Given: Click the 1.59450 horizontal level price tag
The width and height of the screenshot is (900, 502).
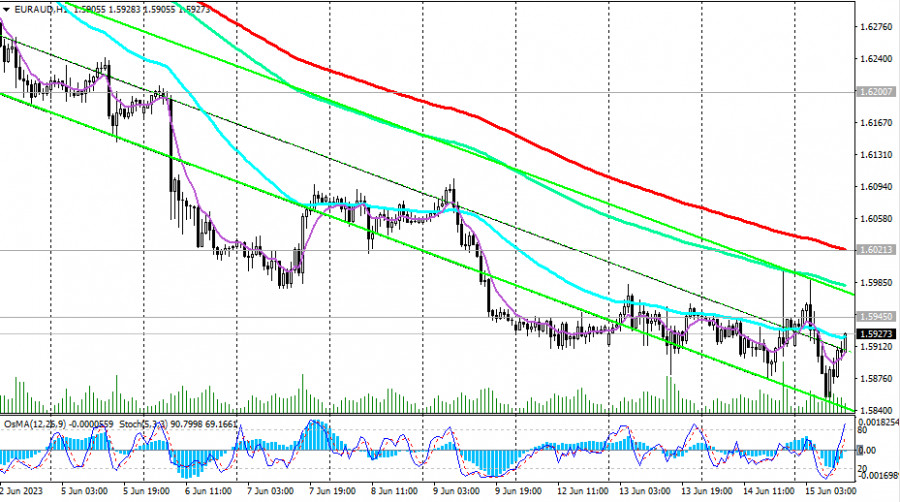Looking at the screenshot, I should (875, 317).
